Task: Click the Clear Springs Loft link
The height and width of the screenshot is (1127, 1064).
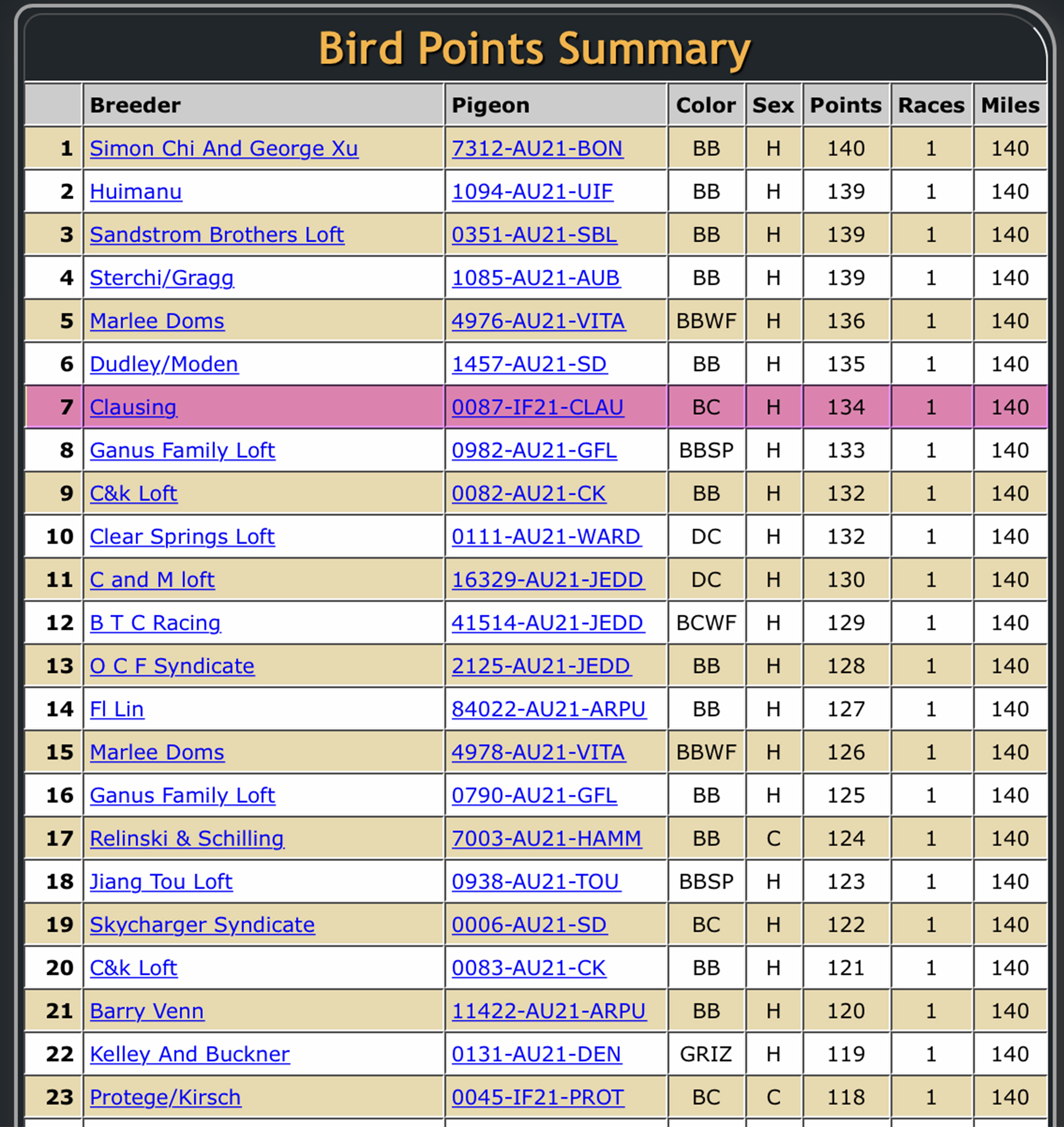Action: [x=182, y=537]
